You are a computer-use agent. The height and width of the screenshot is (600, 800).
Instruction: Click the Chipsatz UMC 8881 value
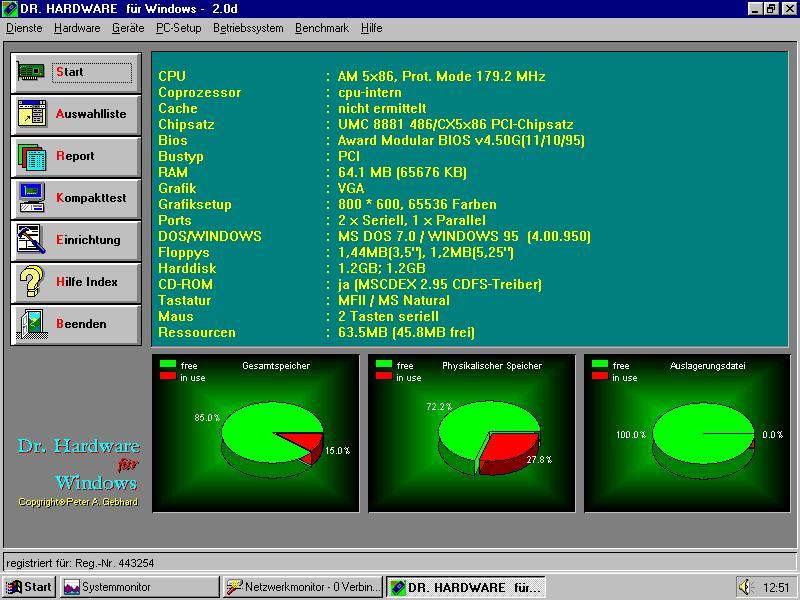pyautogui.click(x=455, y=124)
